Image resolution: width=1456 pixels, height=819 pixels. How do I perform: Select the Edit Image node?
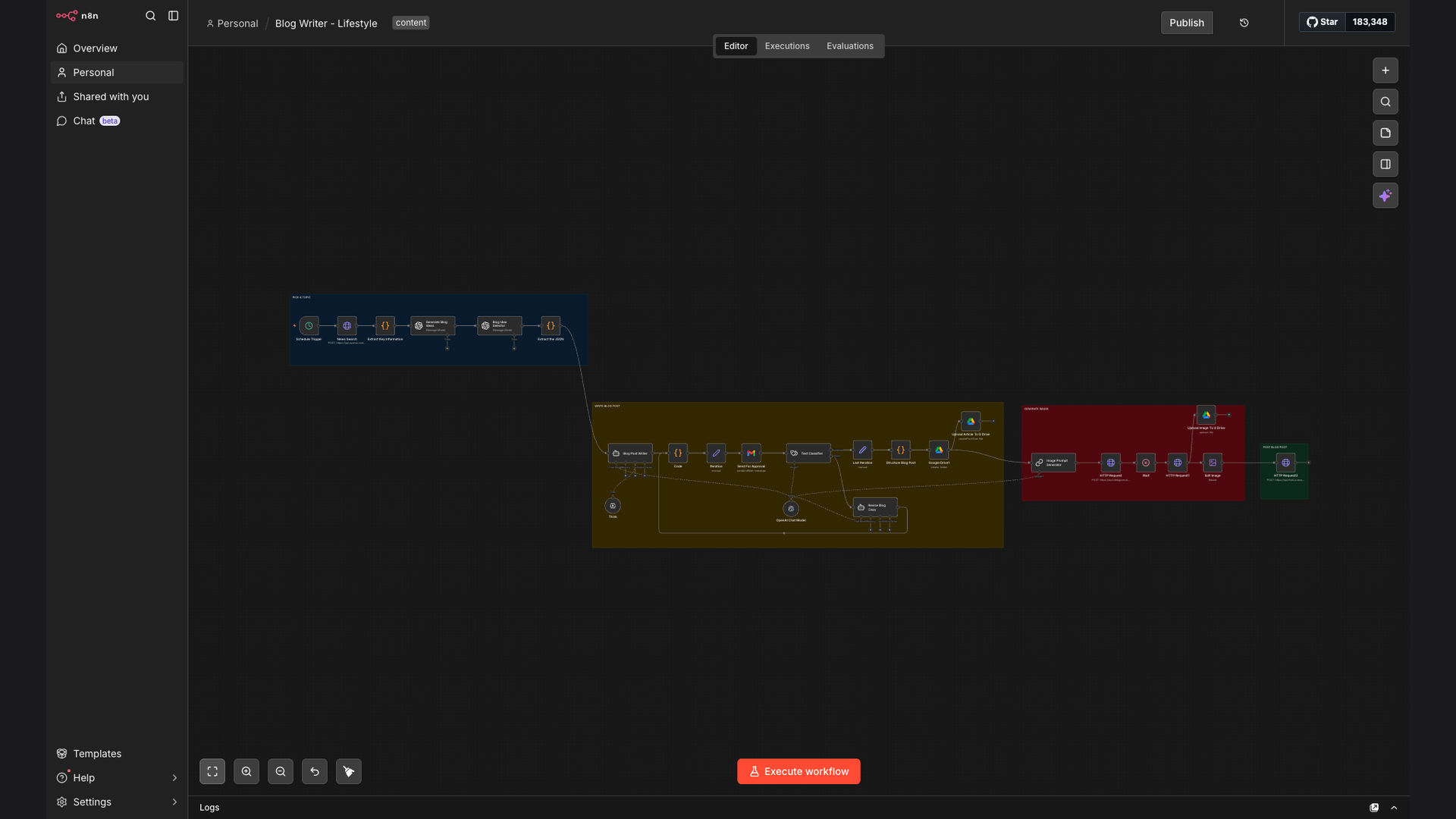(x=1213, y=463)
